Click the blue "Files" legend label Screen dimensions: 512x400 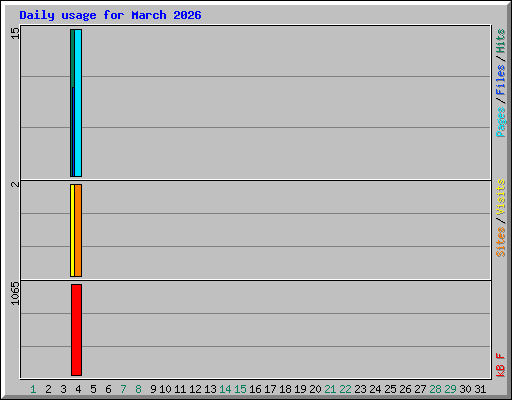501,80
